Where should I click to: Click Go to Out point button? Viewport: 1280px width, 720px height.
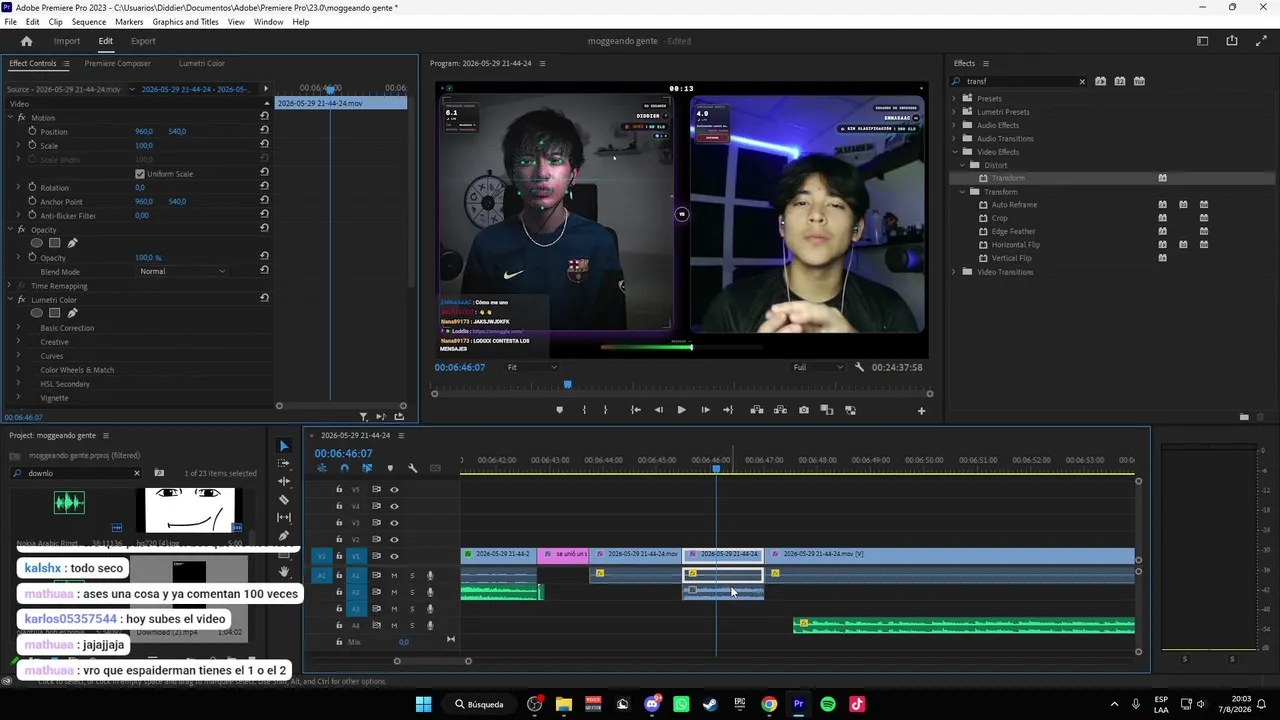(728, 410)
